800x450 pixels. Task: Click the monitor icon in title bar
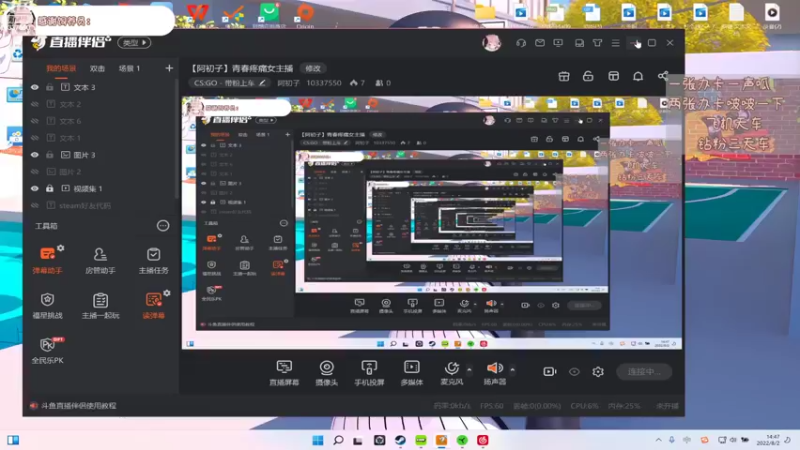pyautogui.click(x=558, y=43)
